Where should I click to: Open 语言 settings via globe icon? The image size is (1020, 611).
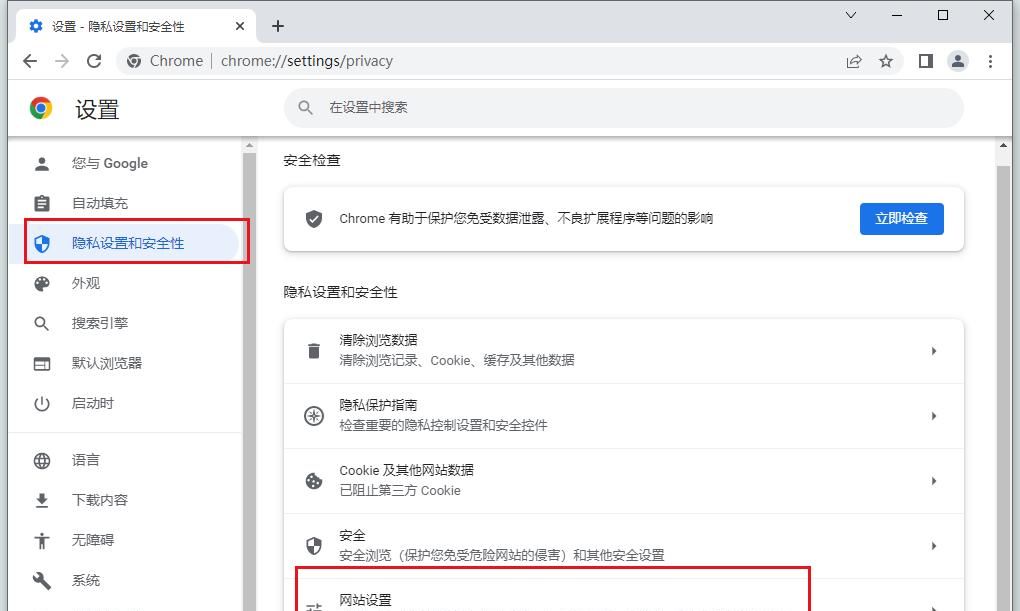pos(41,460)
